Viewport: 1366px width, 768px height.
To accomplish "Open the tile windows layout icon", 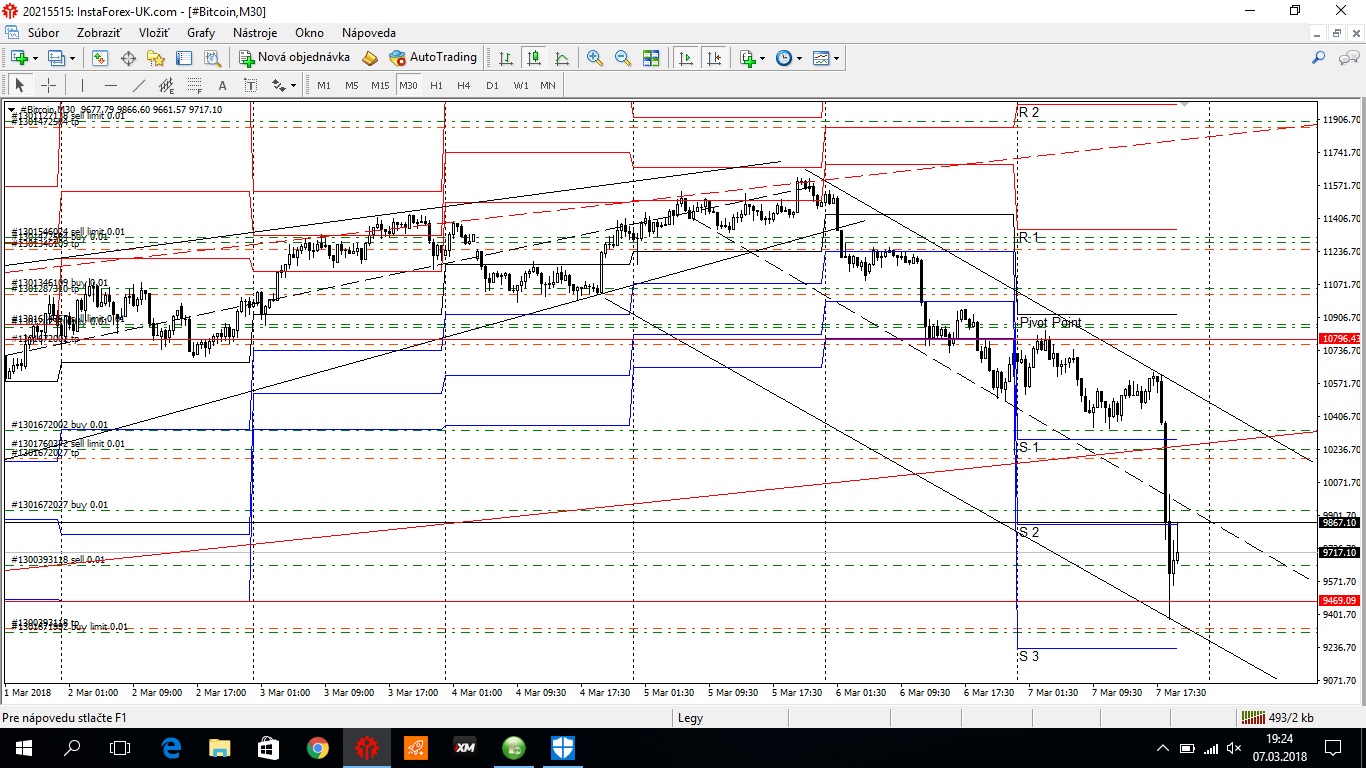I will click(651, 58).
